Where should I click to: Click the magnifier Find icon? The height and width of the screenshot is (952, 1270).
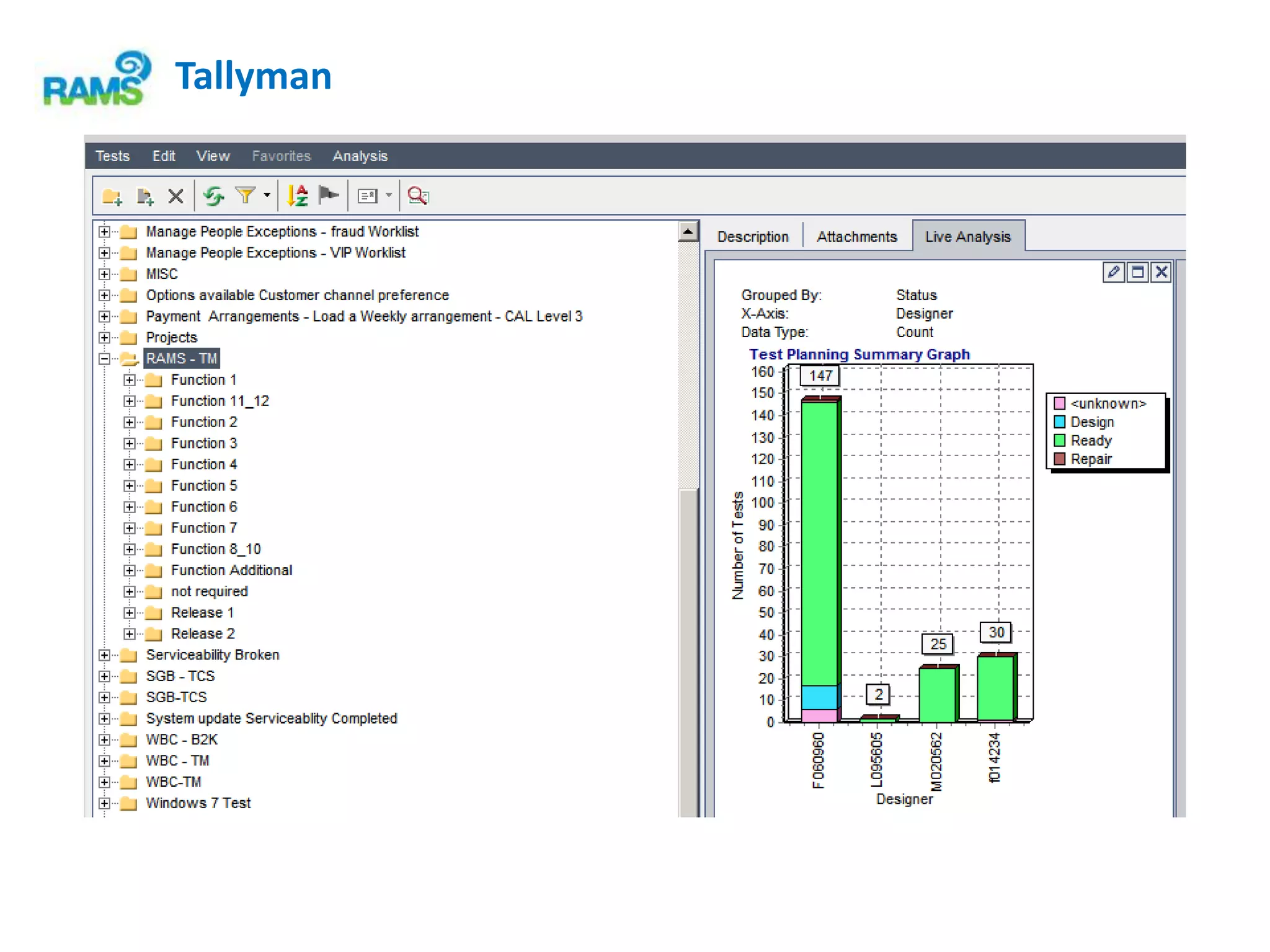coord(419,196)
